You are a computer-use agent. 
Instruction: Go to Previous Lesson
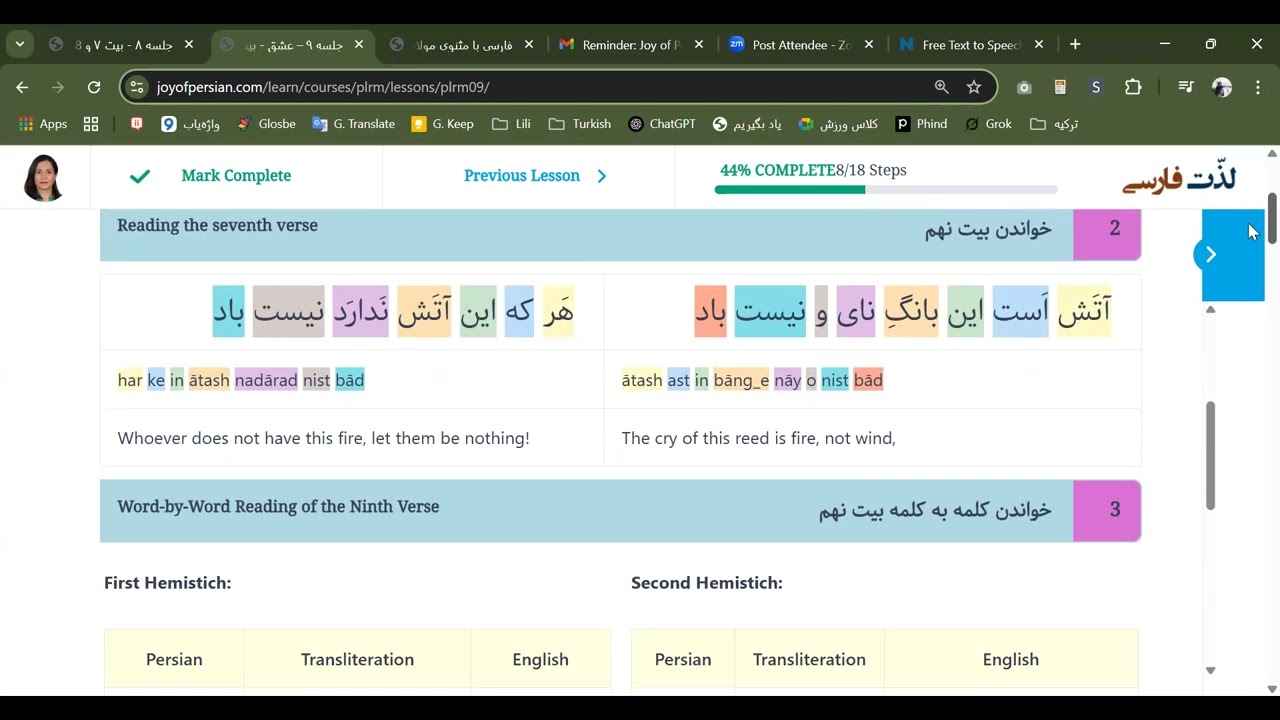[522, 175]
